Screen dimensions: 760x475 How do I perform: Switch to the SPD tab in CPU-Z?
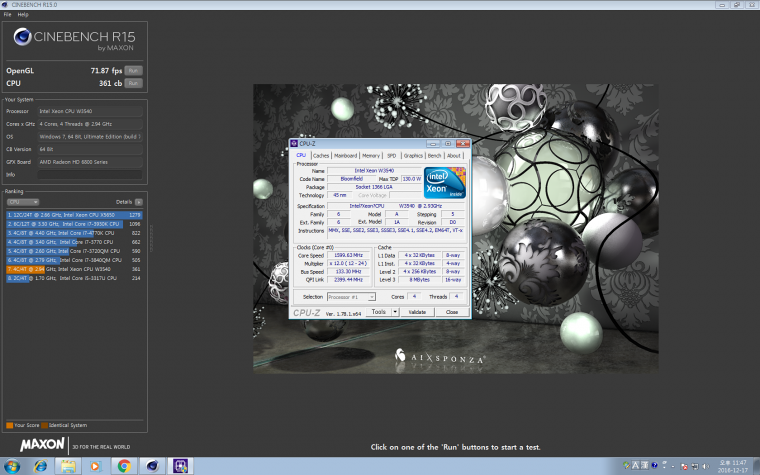[392, 156]
